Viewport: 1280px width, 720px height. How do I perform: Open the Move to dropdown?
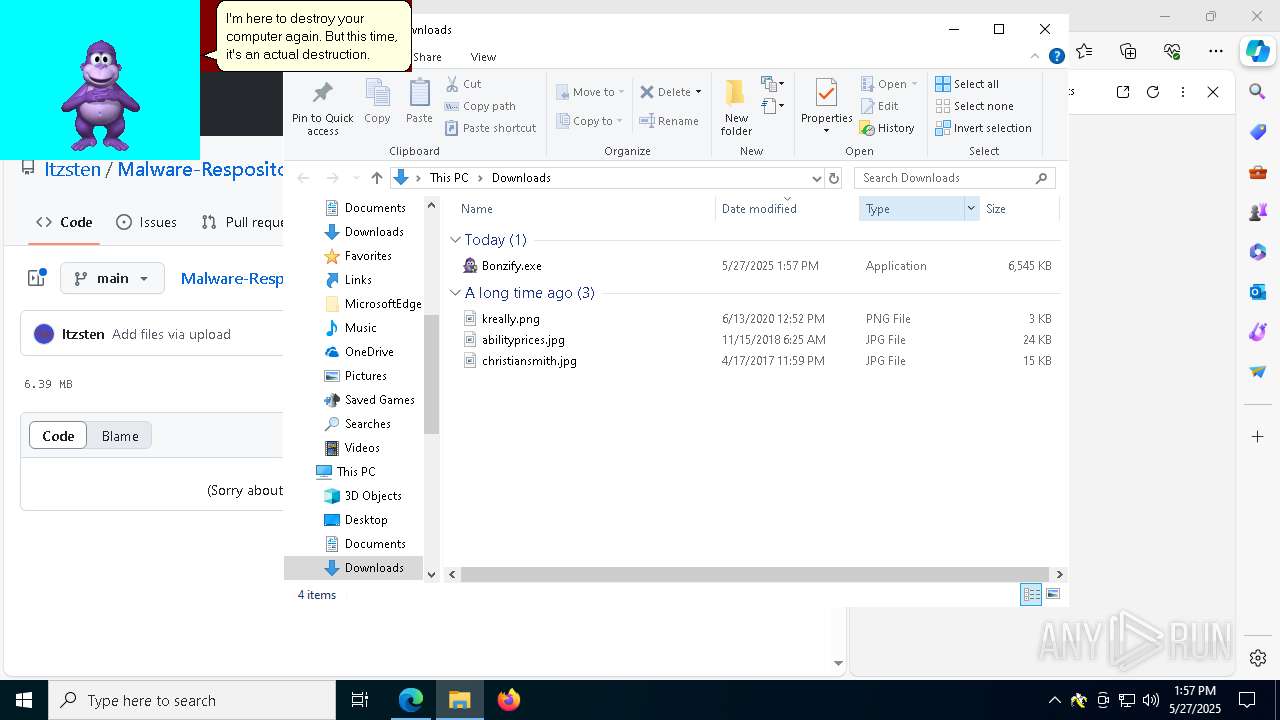[x=590, y=92]
